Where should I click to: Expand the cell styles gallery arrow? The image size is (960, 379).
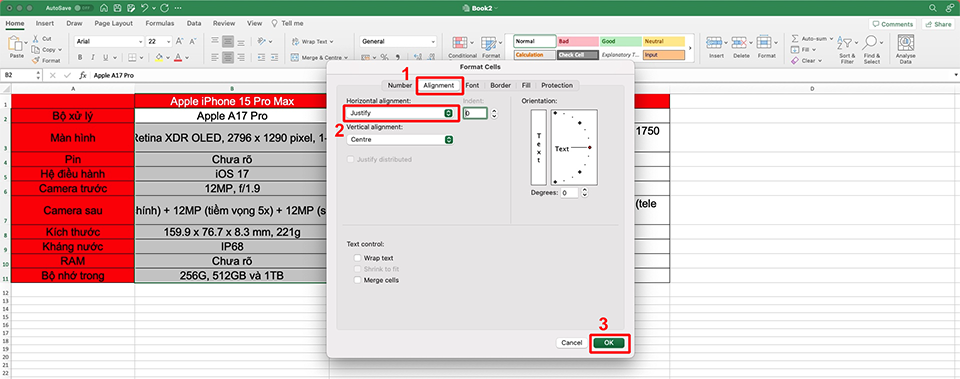tap(690, 48)
